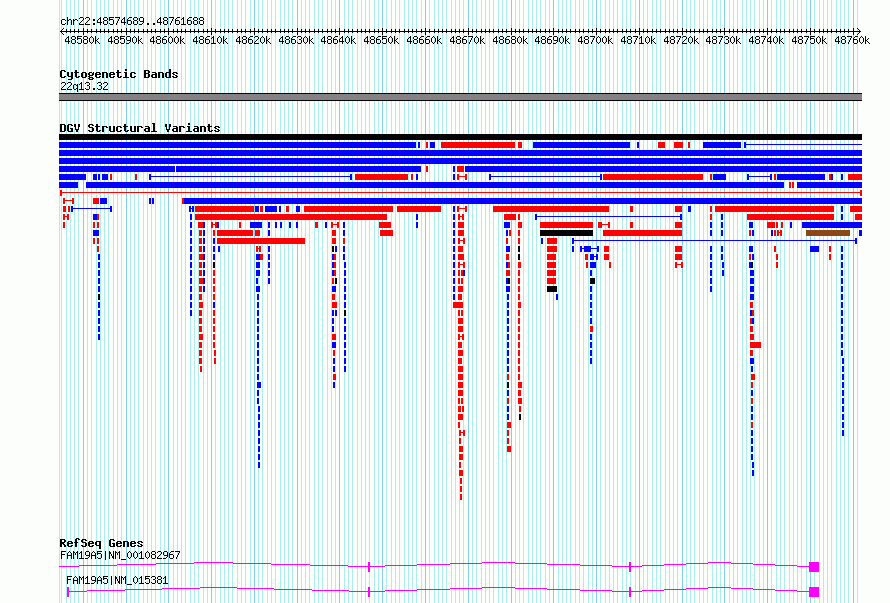Image resolution: width=890 pixels, height=603 pixels.
Task: Select the magenta end exon of NM_001082967
Action: point(814,567)
